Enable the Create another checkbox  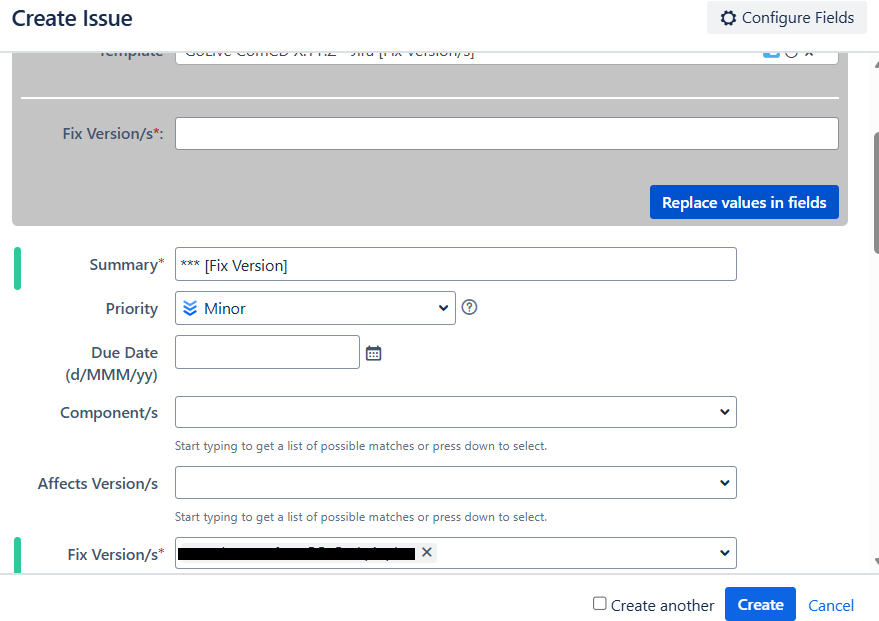601,604
